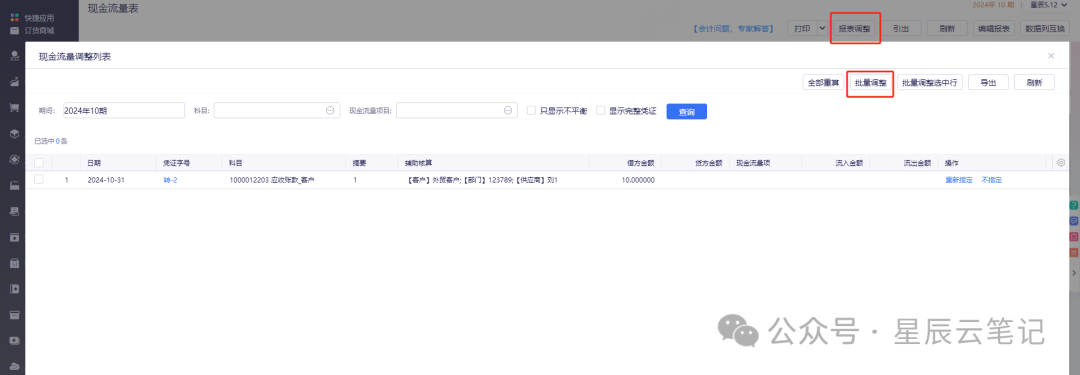Screen dimensions: 1080x375
Task: Open the column settings gear icon
Action: [x=1061, y=163]
